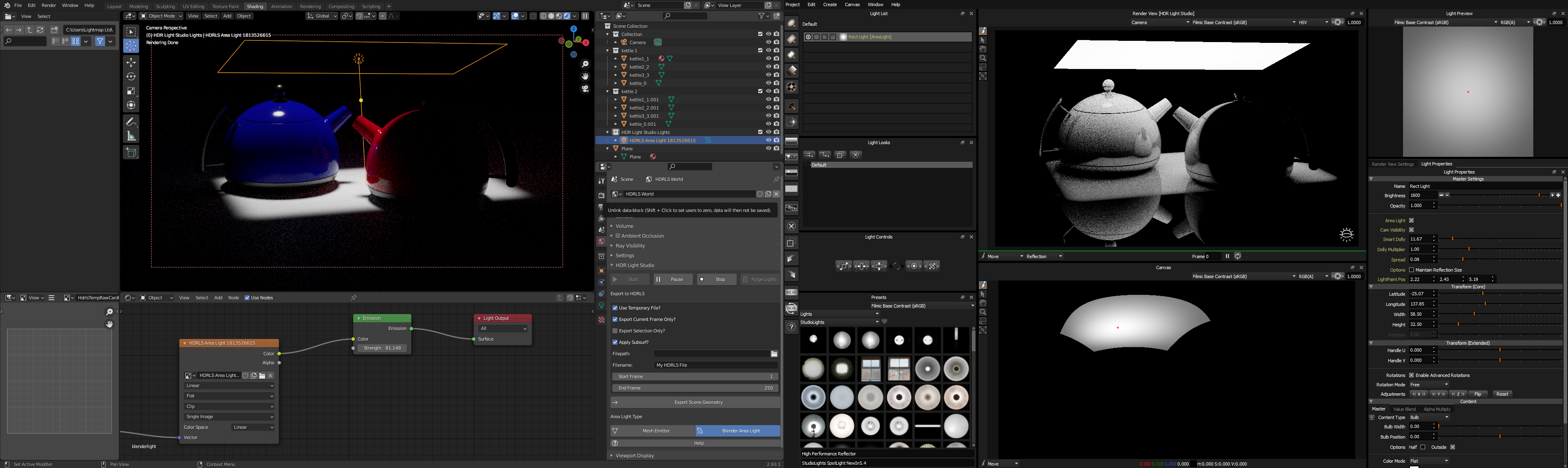Toggle viewport visibility of HDRLS Area Light
The width and height of the screenshot is (1568, 468).
point(768,140)
